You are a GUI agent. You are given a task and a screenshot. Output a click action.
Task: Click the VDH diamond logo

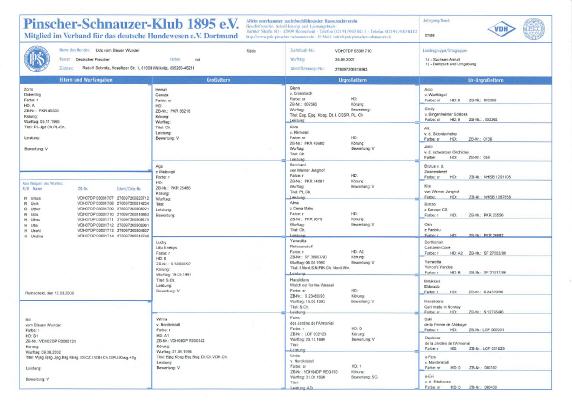tap(501, 29)
